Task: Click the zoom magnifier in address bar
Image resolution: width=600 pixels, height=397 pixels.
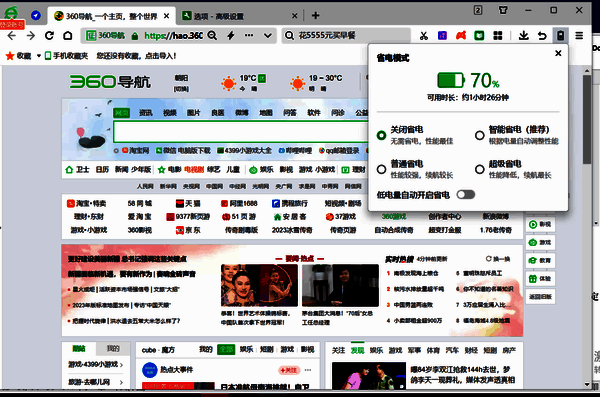Action: 212,36
